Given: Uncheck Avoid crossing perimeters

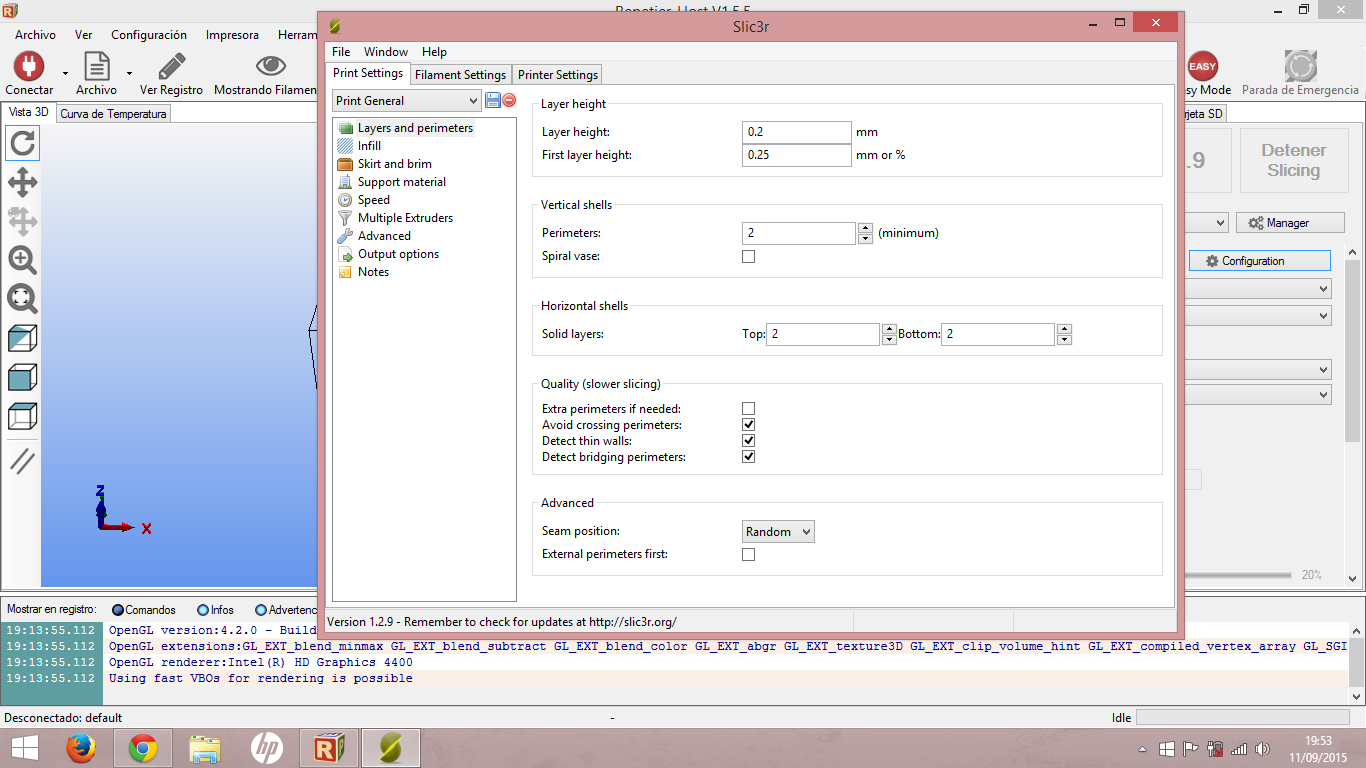Looking at the screenshot, I should pos(748,425).
